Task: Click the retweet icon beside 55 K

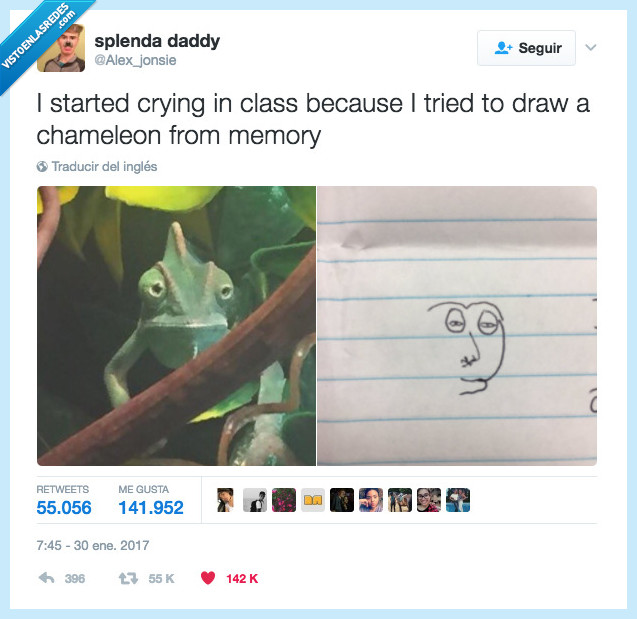Action: (x=128, y=578)
